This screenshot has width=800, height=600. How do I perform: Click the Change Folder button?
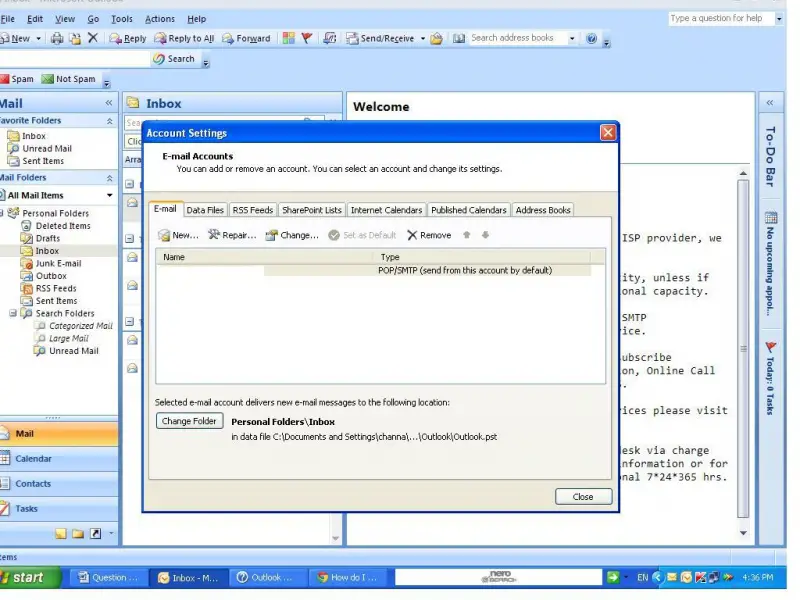189,421
